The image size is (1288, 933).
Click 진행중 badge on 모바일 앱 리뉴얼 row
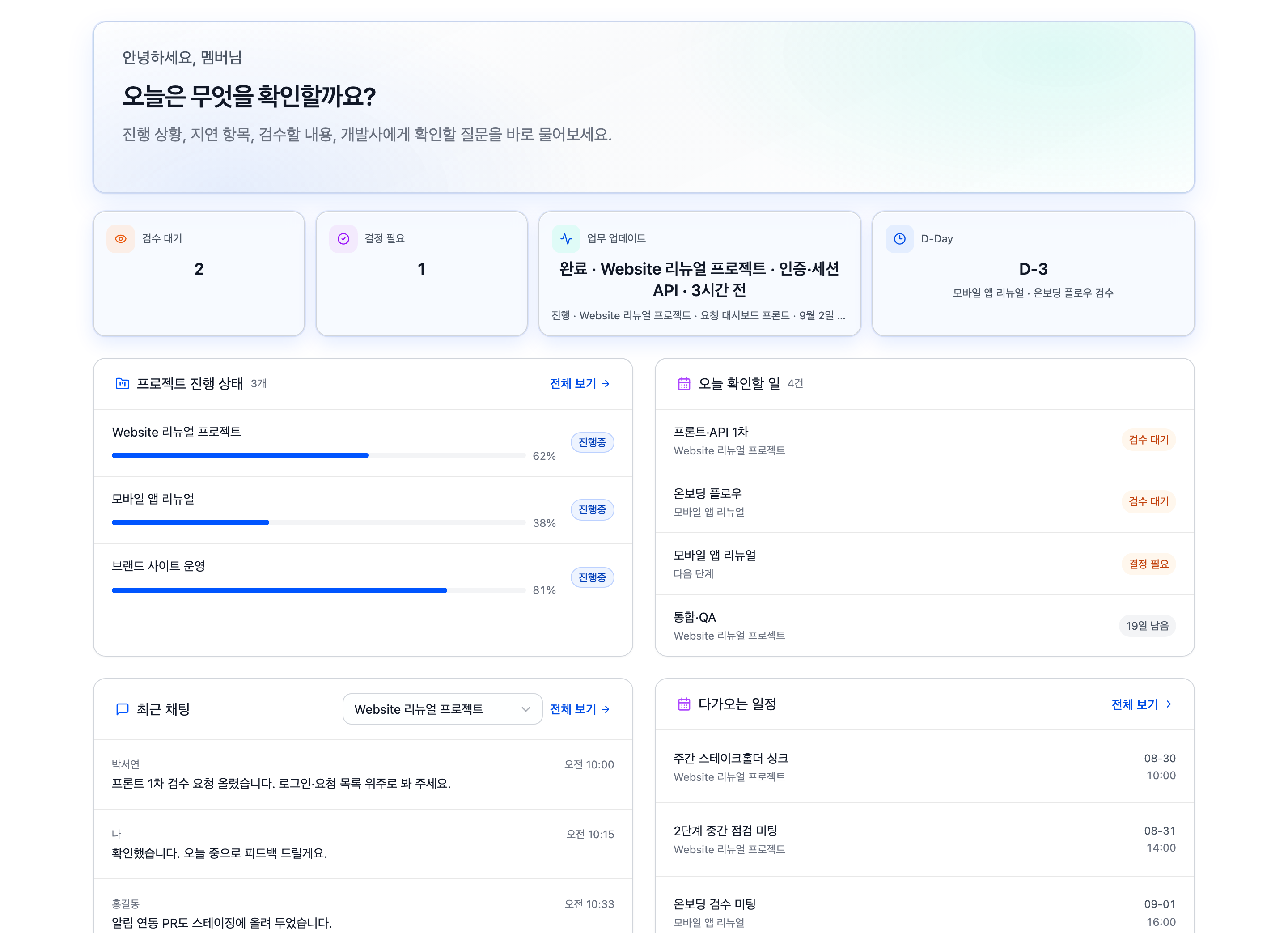[592, 509]
